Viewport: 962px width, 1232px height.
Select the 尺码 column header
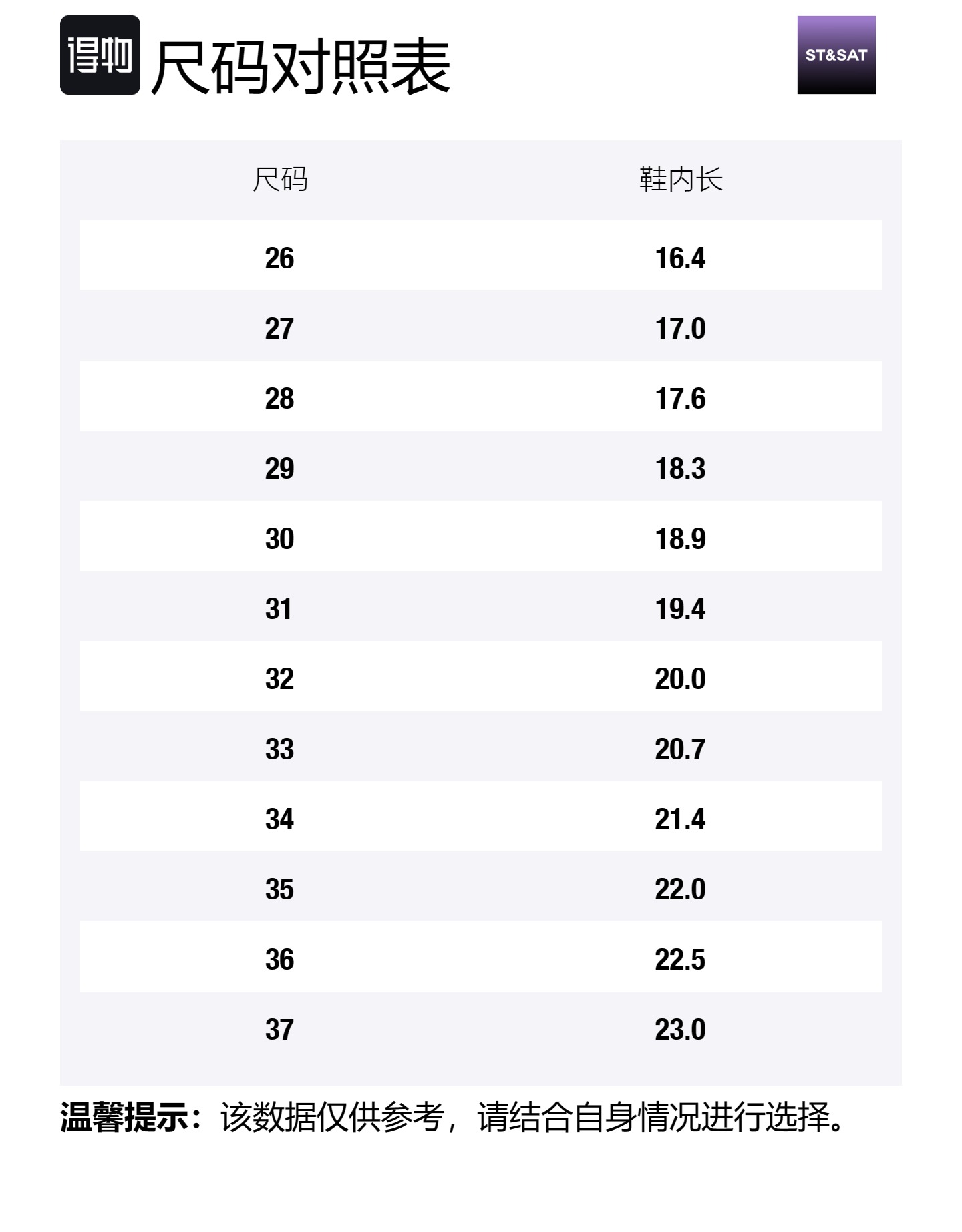click(280, 180)
